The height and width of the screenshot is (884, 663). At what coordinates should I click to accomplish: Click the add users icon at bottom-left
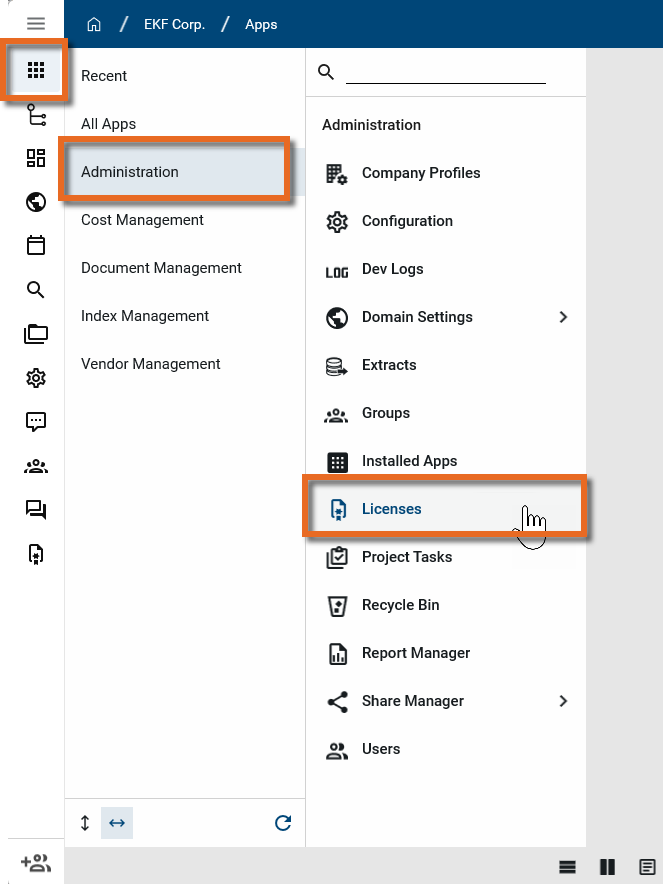tap(35, 862)
